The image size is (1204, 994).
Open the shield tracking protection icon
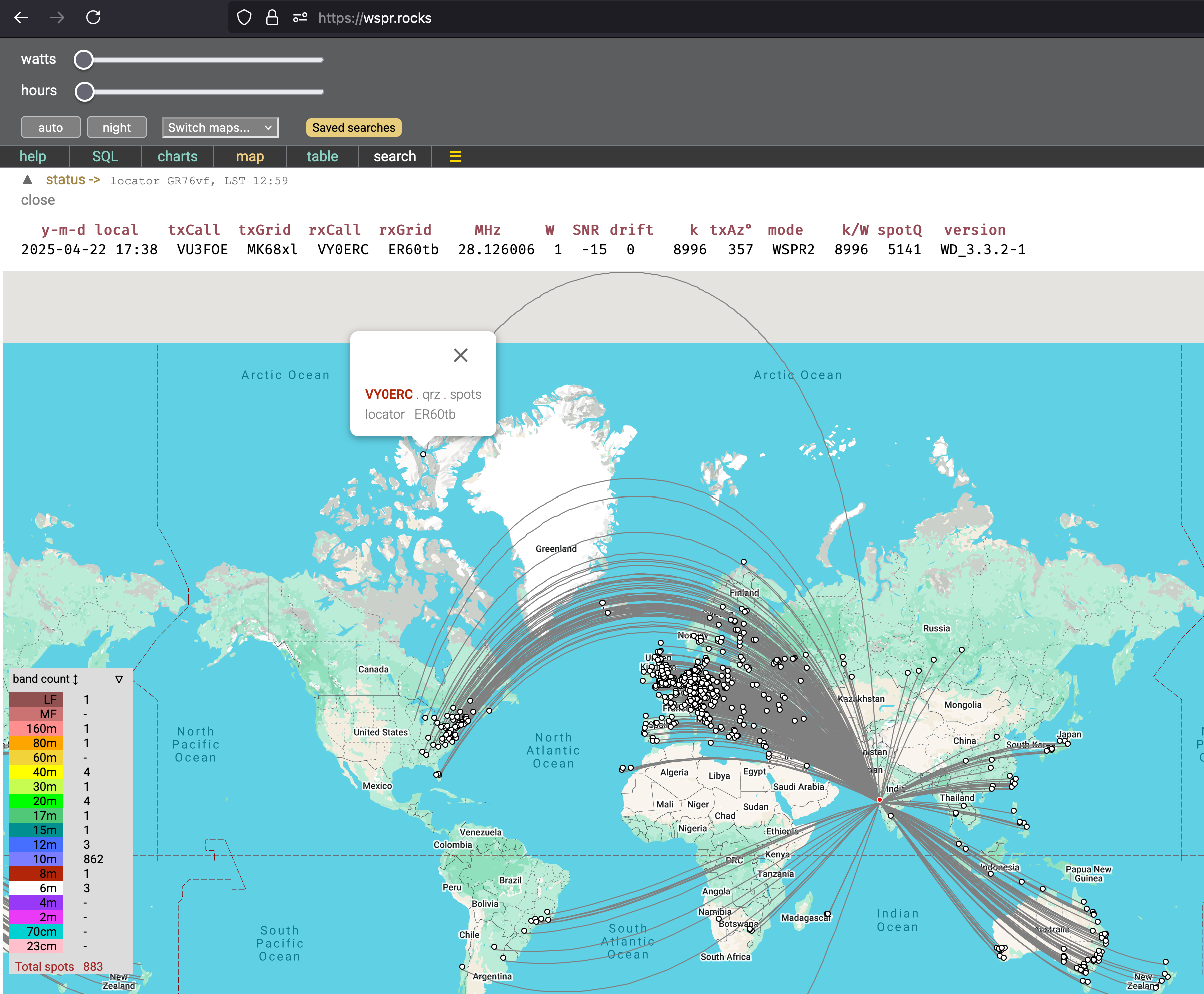[x=244, y=18]
